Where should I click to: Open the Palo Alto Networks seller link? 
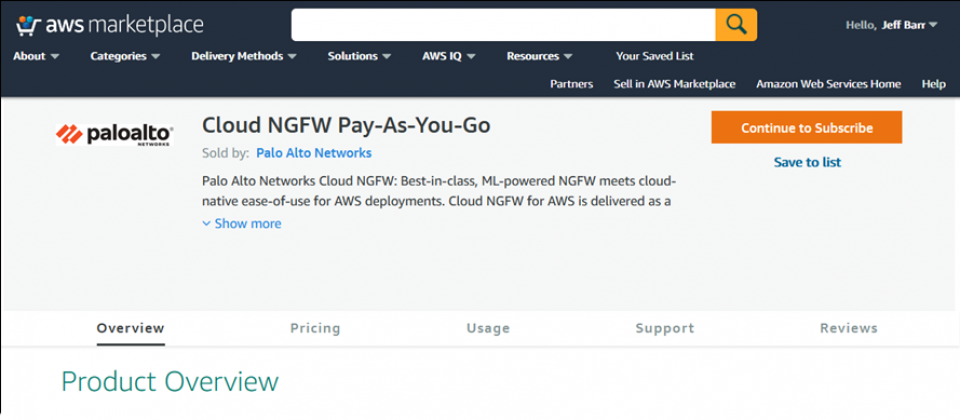click(x=313, y=153)
